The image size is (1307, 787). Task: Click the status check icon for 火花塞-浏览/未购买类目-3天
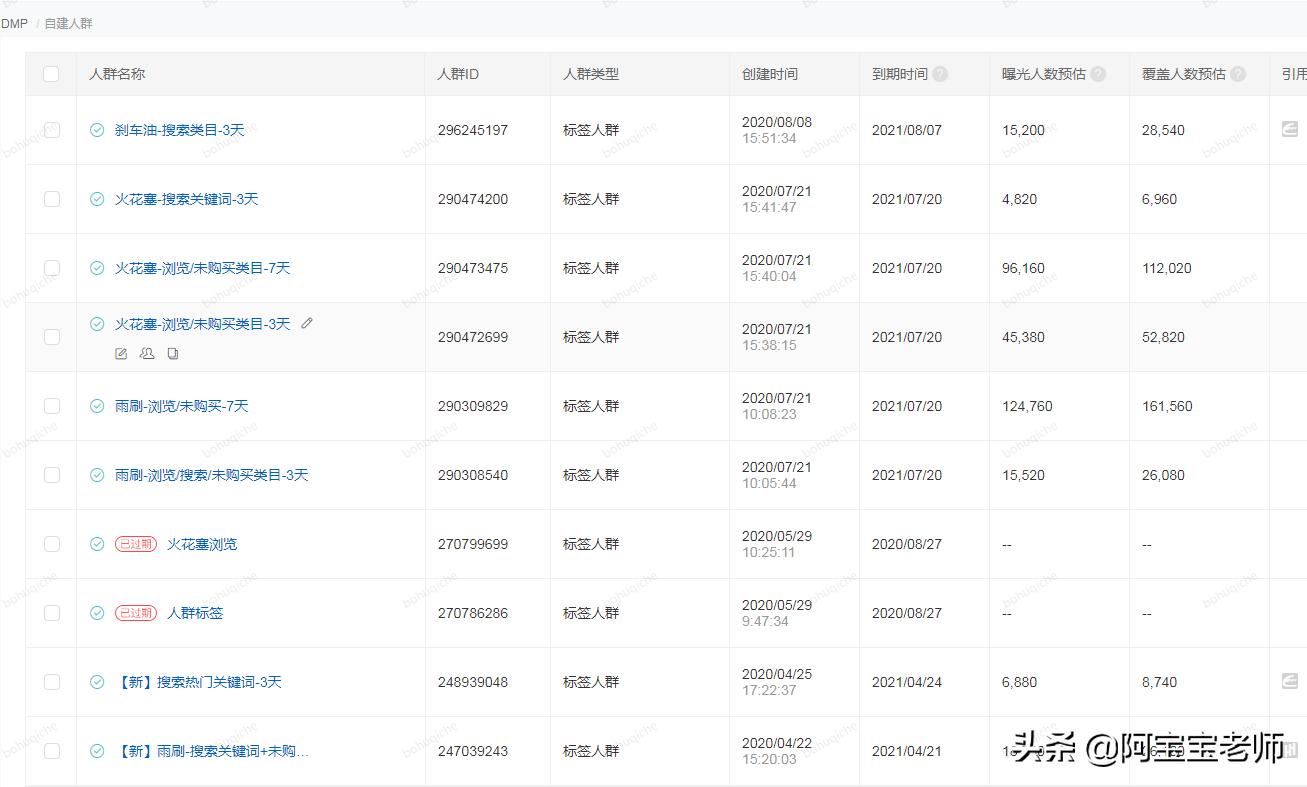(97, 324)
